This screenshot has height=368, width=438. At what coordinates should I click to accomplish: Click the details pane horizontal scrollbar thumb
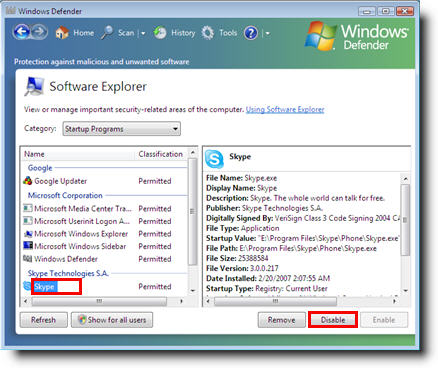tap(275, 301)
